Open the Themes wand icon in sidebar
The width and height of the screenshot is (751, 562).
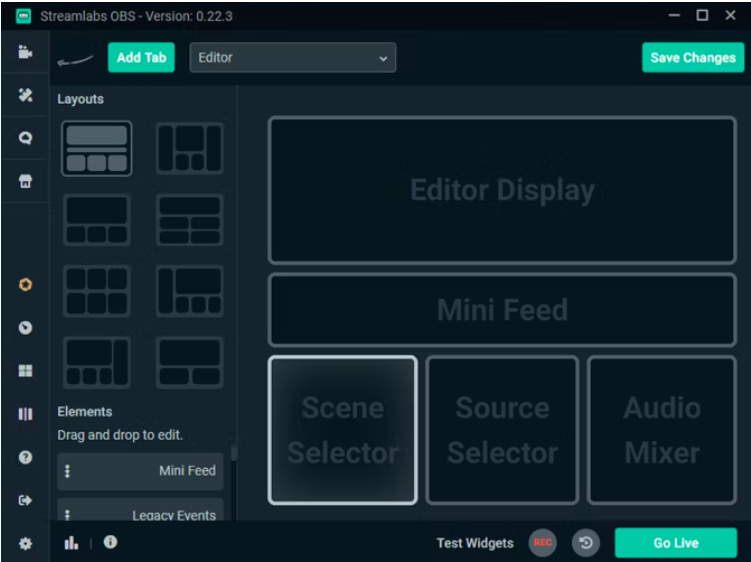click(x=25, y=95)
